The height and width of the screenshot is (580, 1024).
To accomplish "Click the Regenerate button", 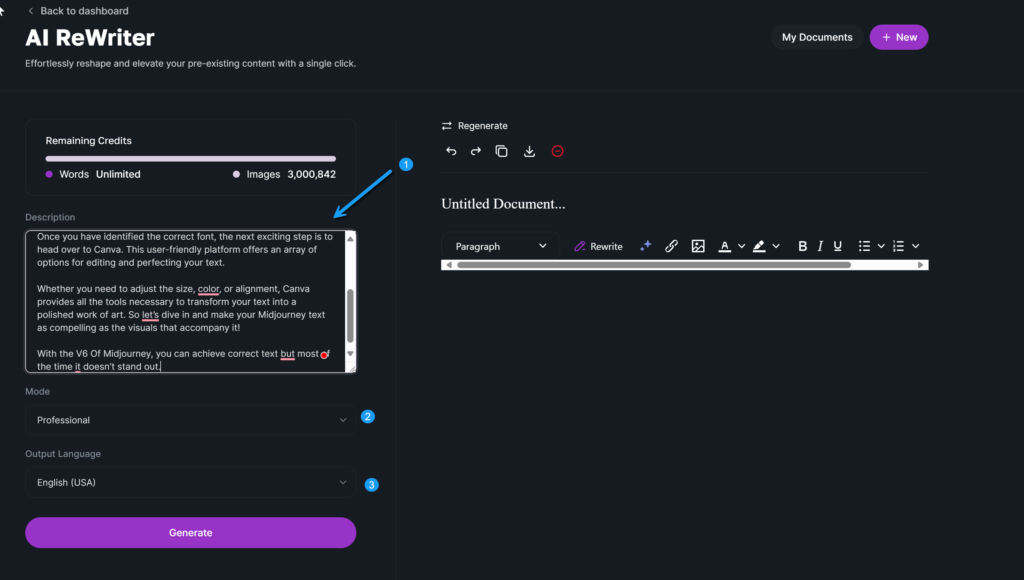I will pyautogui.click(x=475, y=126).
